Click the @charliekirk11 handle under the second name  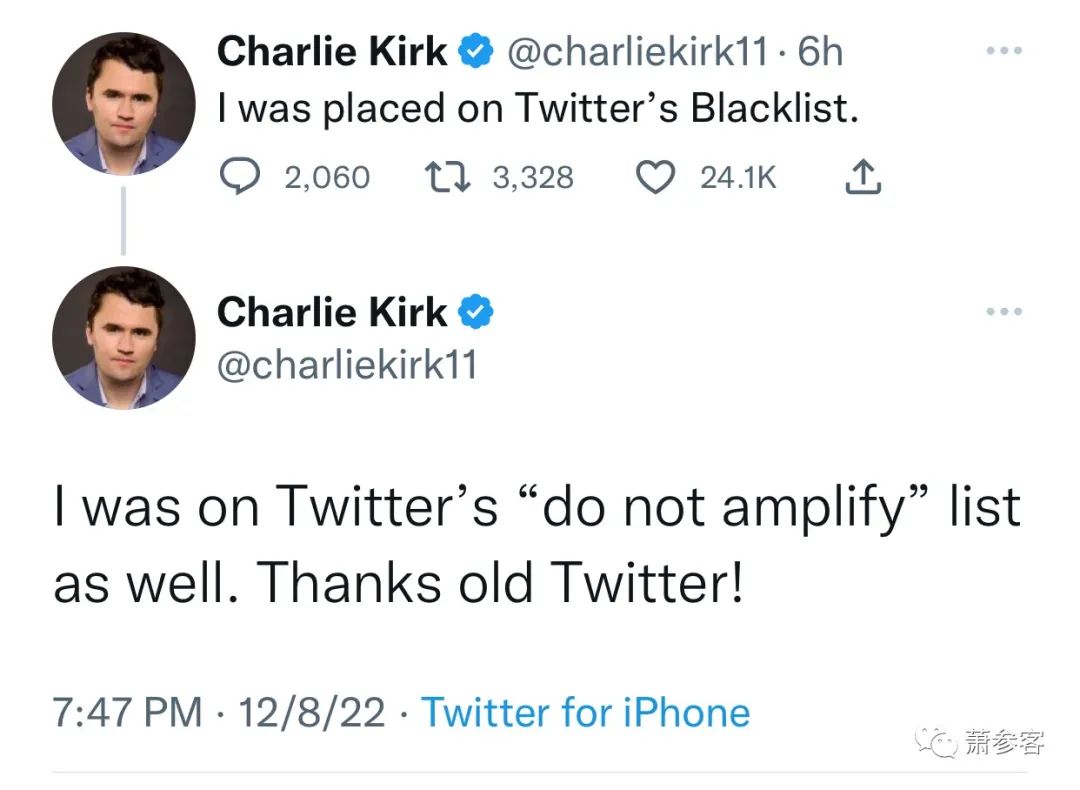(x=348, y=365)
